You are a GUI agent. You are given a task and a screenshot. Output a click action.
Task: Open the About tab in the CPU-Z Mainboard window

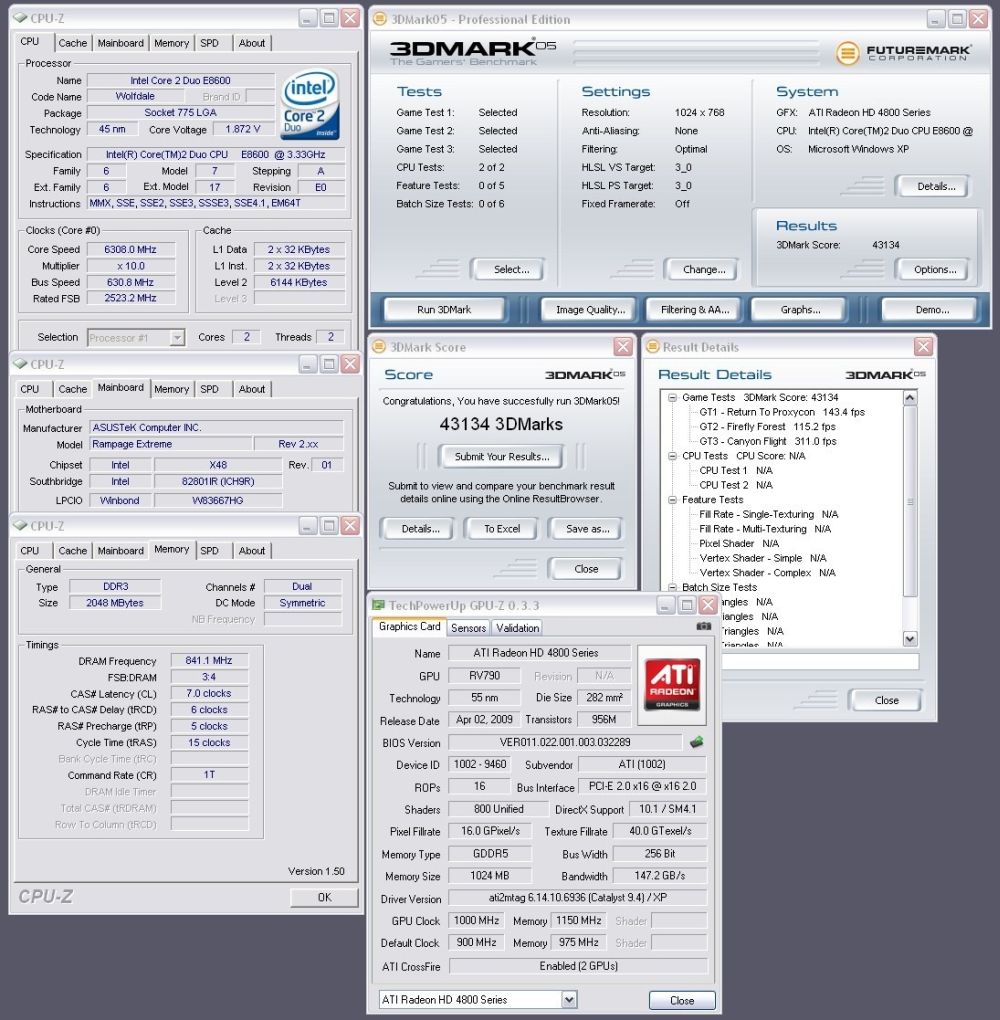[x=252, y=389]
